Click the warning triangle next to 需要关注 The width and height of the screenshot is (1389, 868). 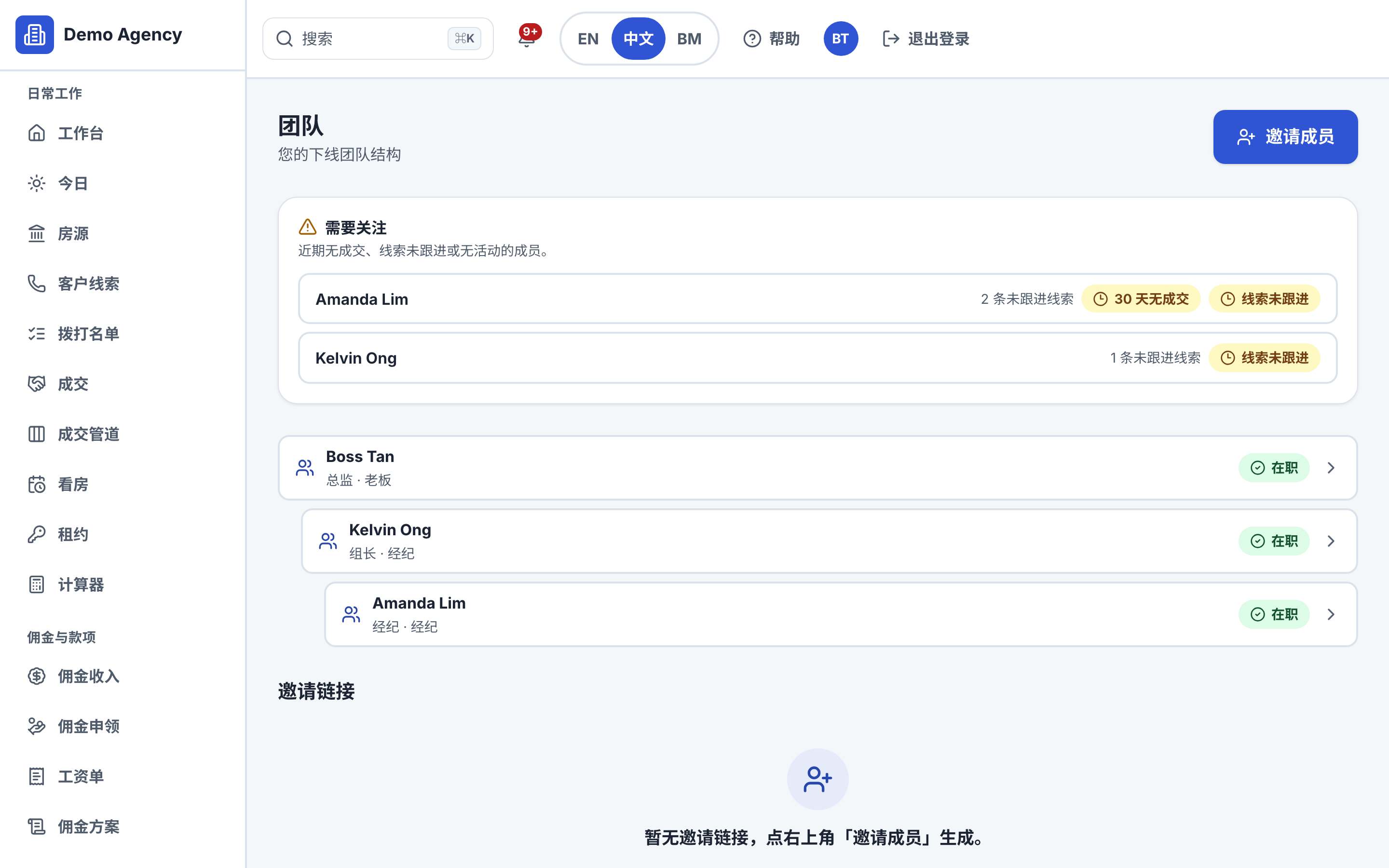308,227
